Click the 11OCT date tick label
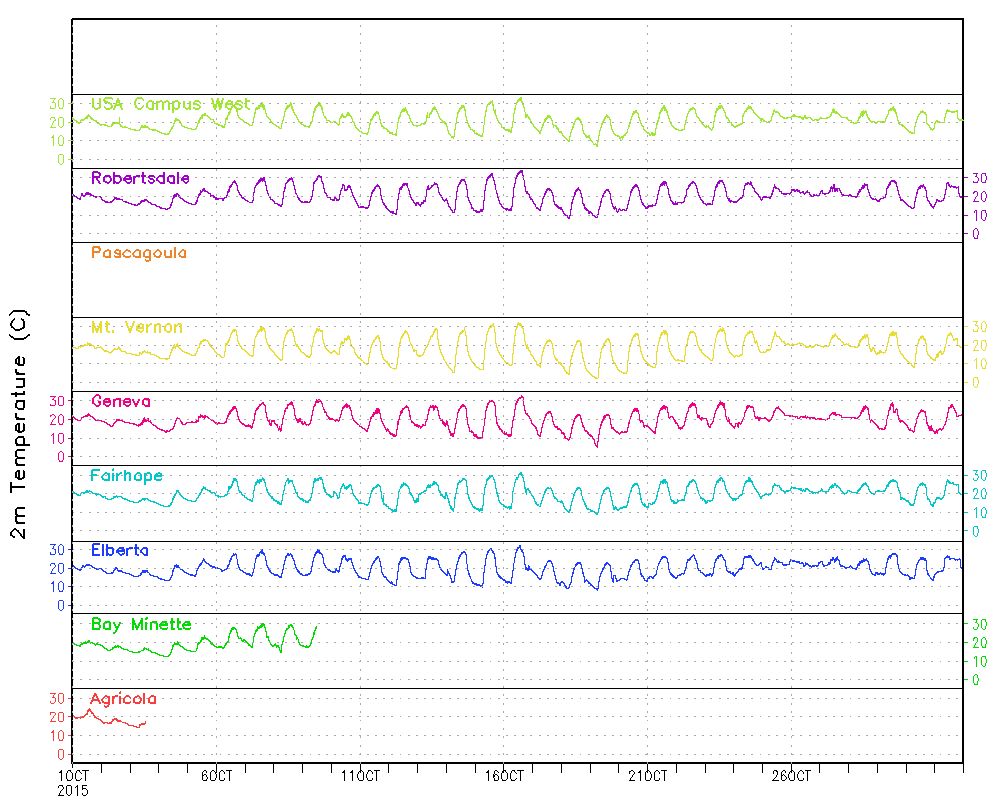Screen dimensions: 1000x800 pos(360,776)
